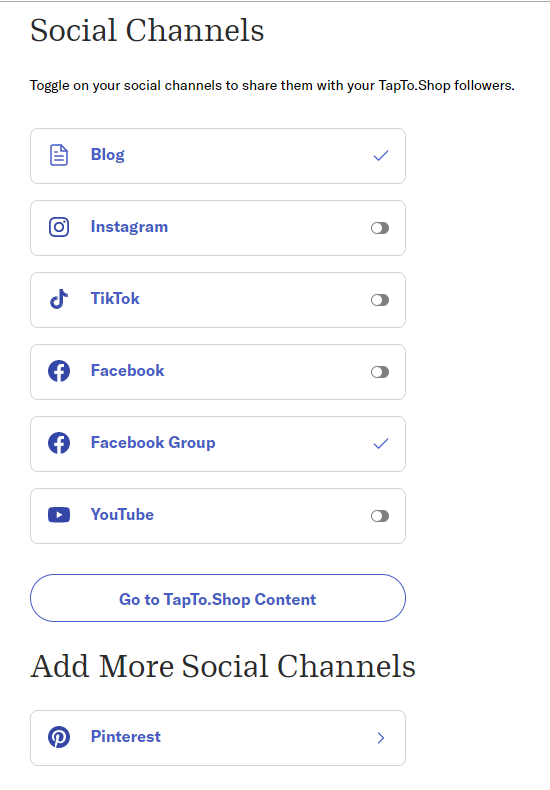
Task: Click the Blog document icon
Action: 59,155
